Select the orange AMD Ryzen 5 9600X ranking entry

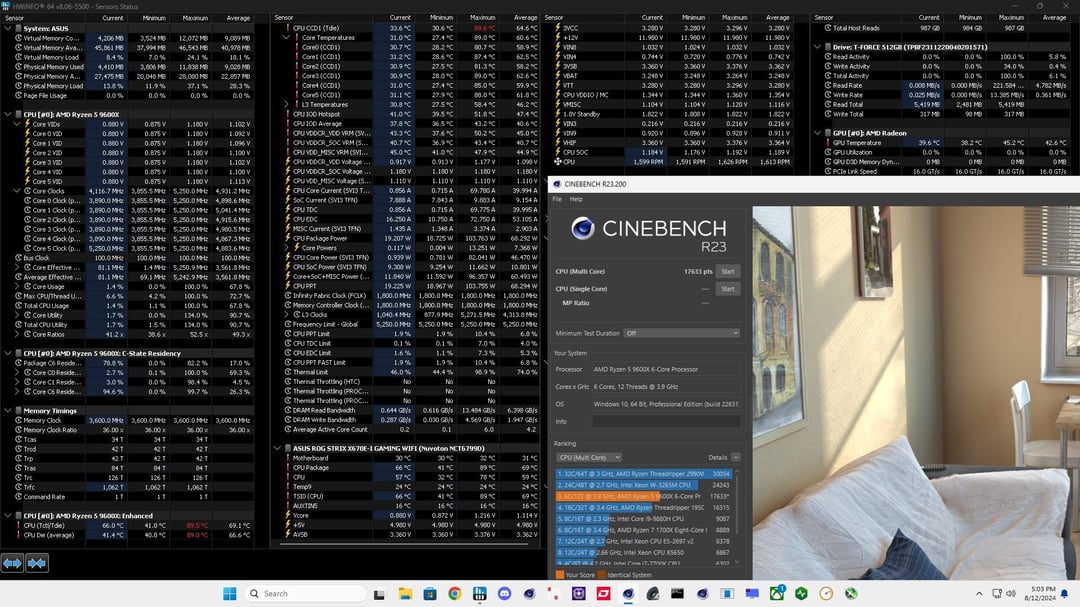coord(644,496)
